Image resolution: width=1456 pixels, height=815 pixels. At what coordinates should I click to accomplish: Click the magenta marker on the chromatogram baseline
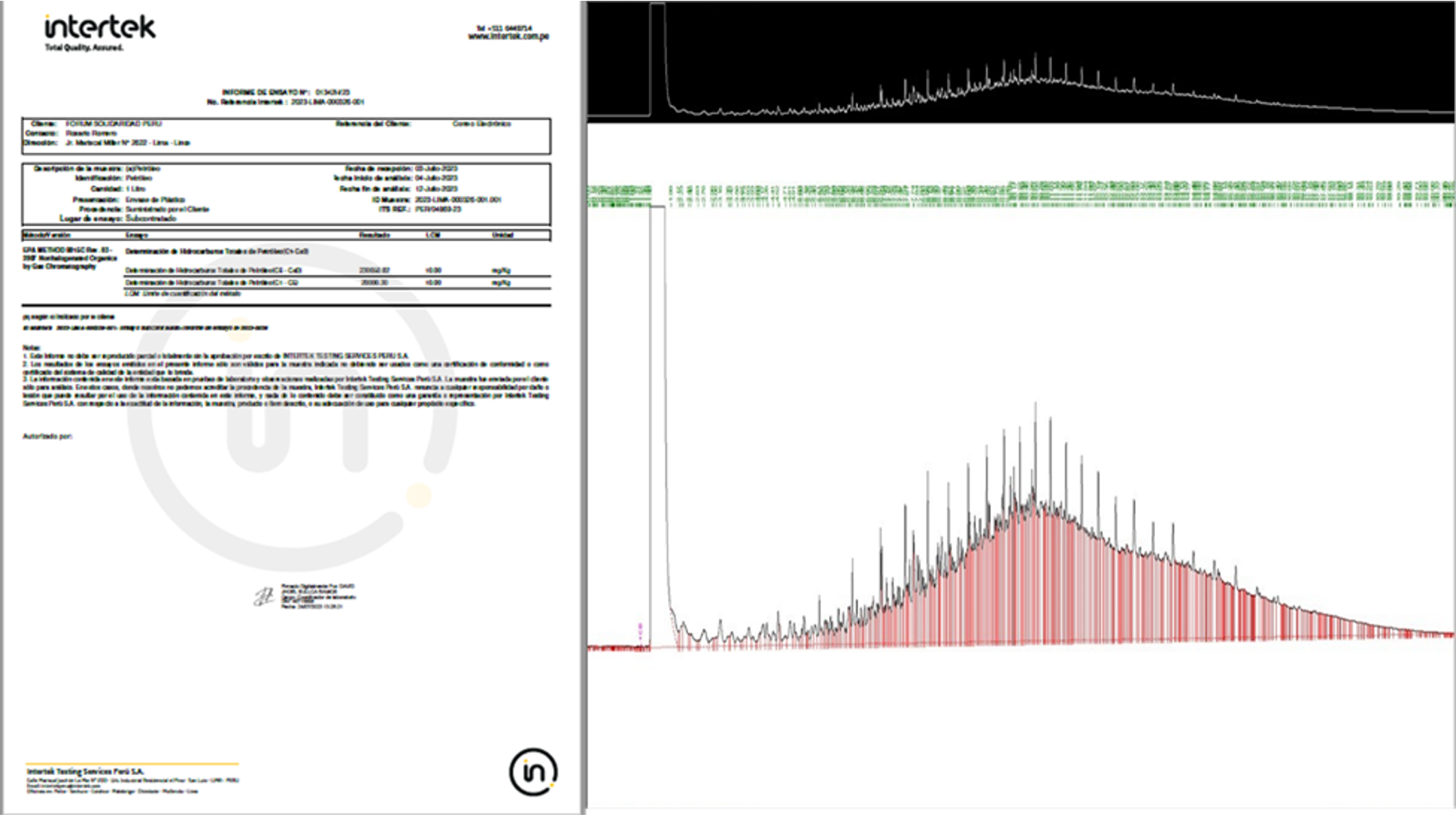(640, 631)
